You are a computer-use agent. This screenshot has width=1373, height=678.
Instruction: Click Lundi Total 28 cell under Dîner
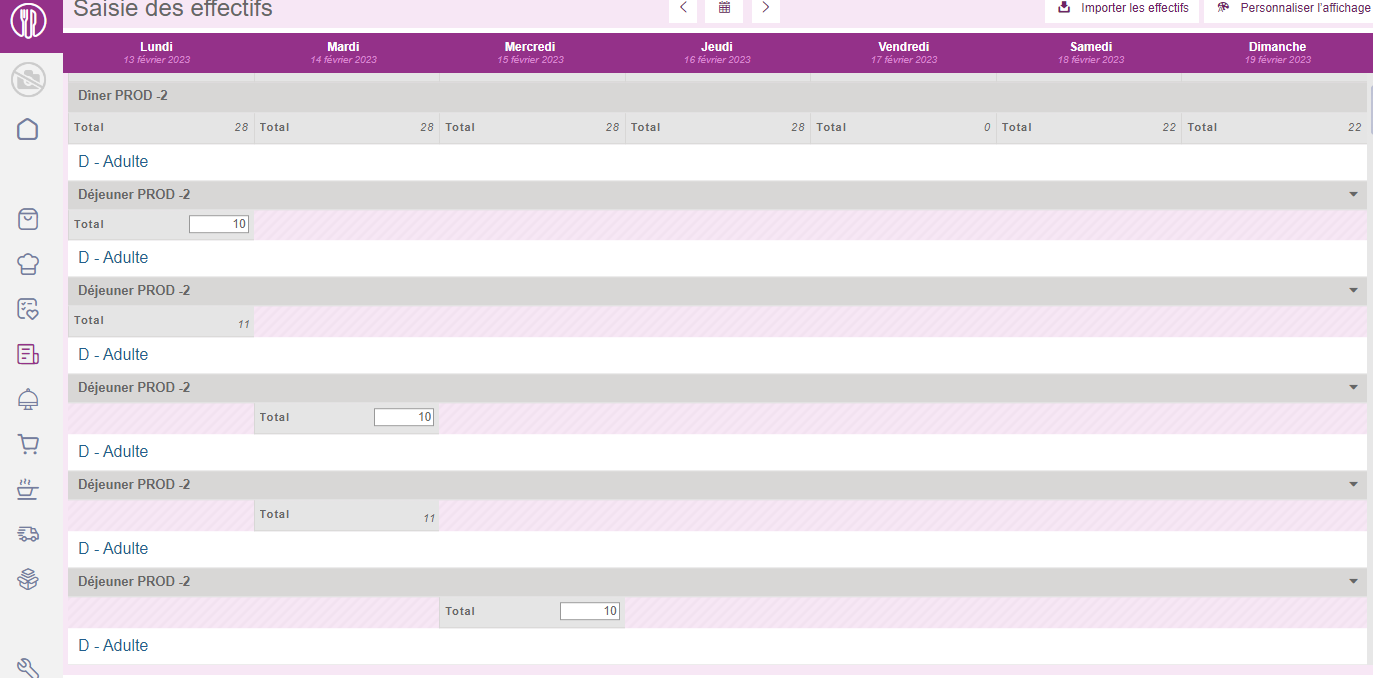pyautogui.click(x=161, y=127)
